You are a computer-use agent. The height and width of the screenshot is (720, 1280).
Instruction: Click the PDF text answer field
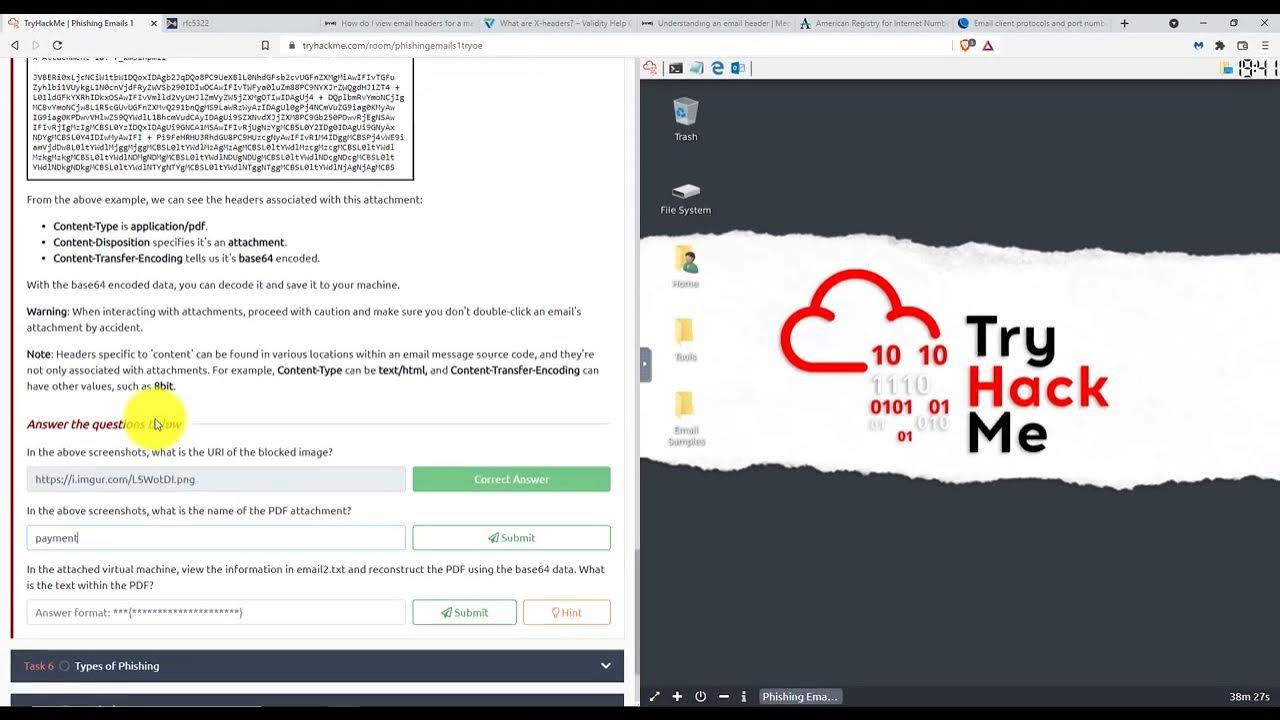tap(216, 612)
